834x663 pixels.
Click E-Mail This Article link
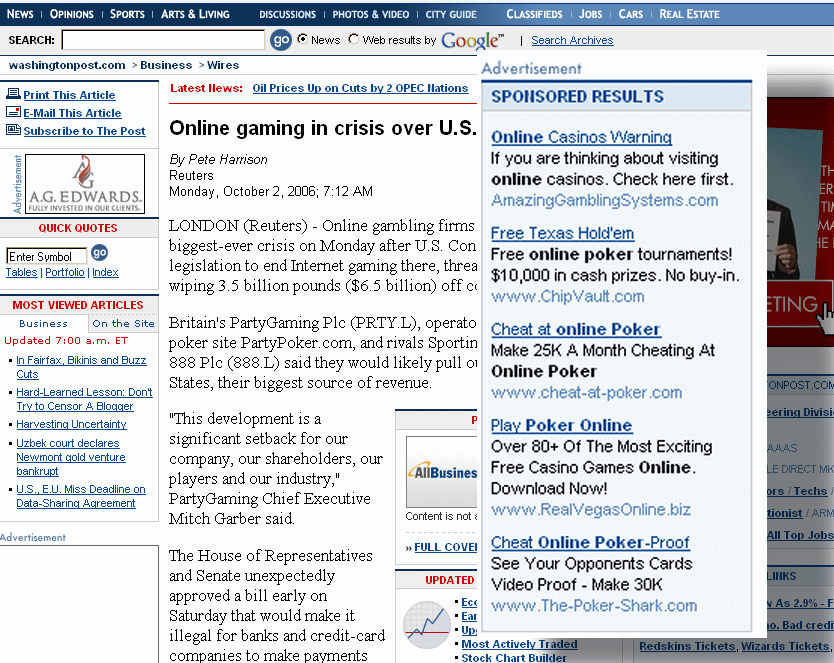pyautogui.click(x=72, y=113)
